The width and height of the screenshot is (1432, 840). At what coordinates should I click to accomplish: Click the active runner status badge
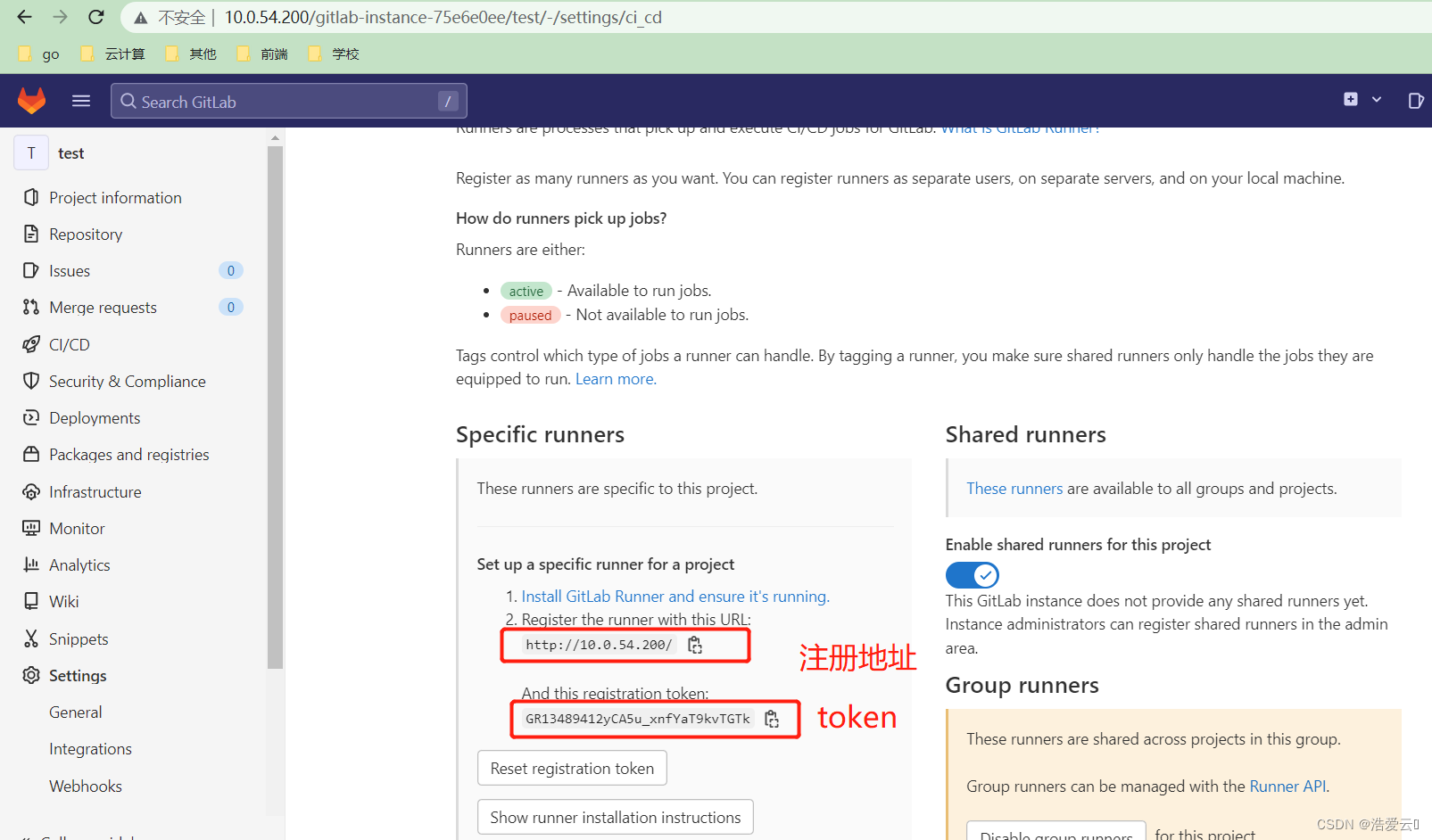(x=526, y=291)
